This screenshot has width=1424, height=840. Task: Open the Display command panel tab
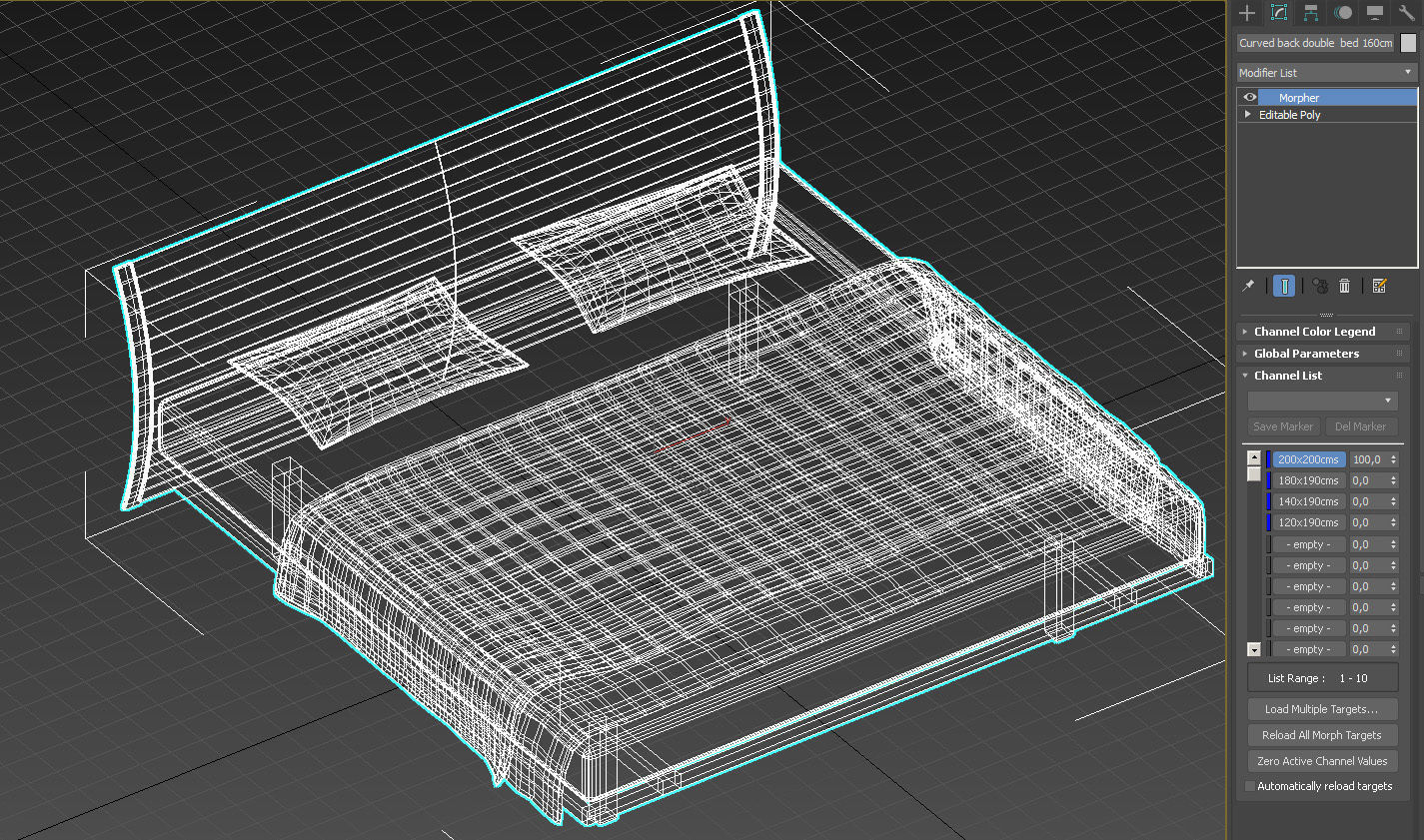click(x=1375, y=13)
